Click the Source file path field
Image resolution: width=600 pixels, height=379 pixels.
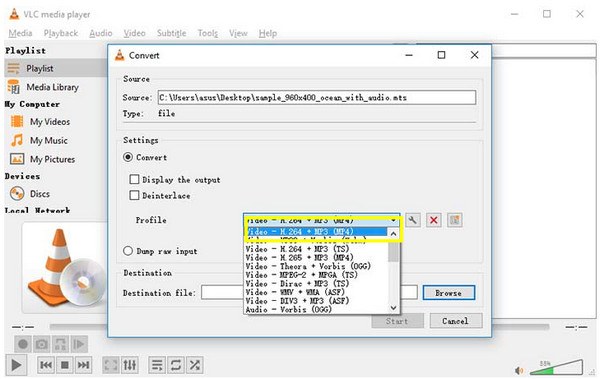pyautogui.click(x=317, y=98)
